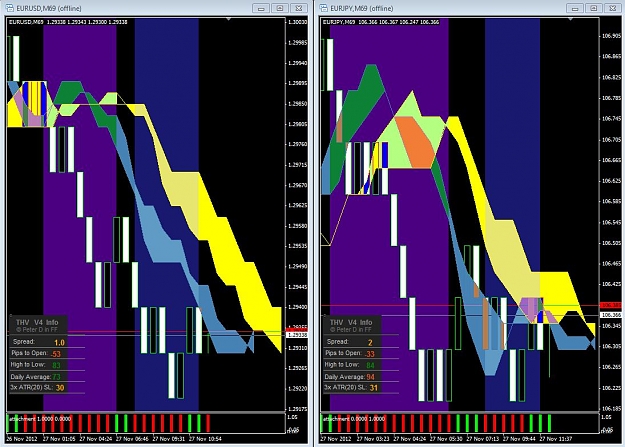Click the EURJPY OHLC header line 106.366 106.367
This screenshot has height=447, width=625.
point(381,22)
